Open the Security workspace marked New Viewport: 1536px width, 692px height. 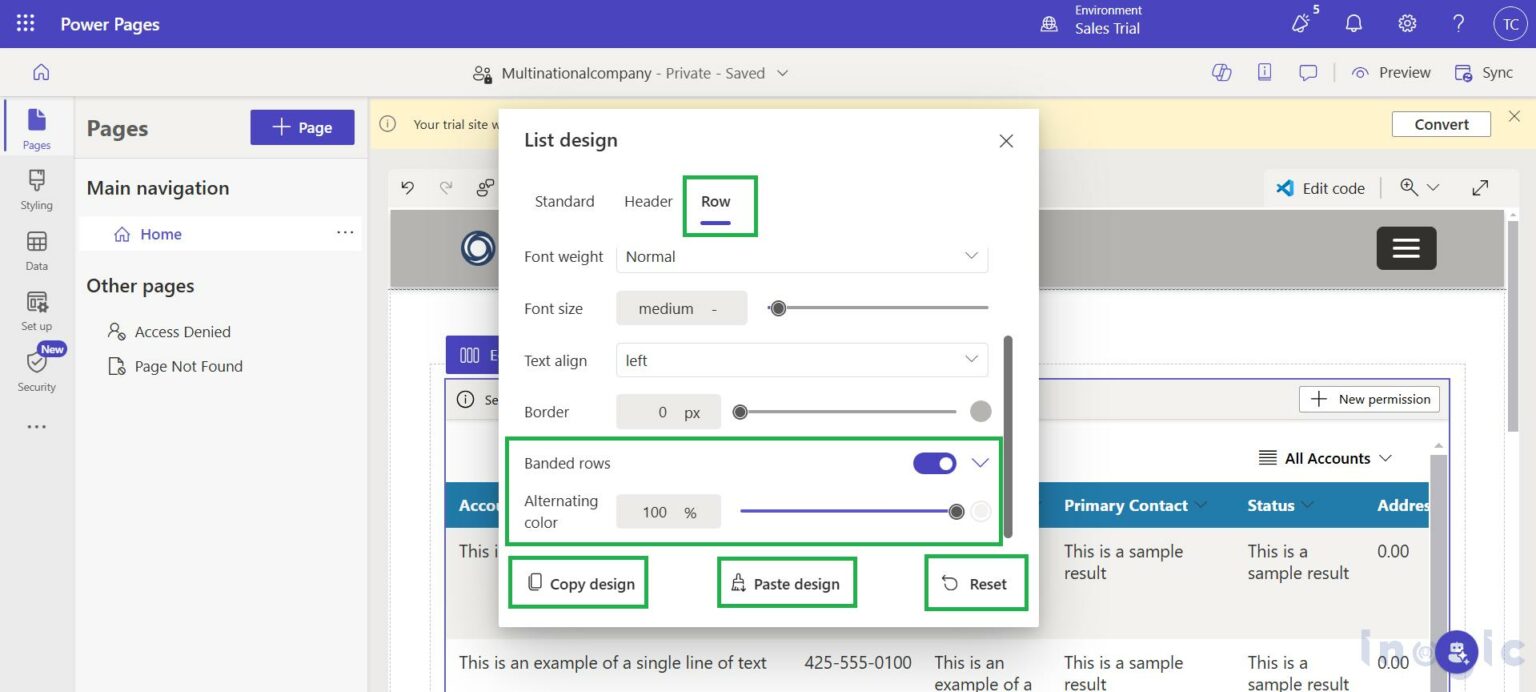tap(36, 368)
